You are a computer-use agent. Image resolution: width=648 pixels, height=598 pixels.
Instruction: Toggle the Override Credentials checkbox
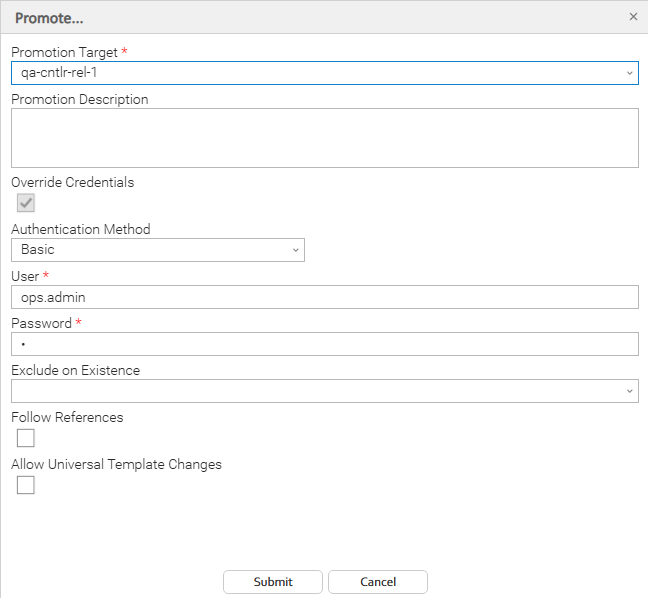tap(26, 203)
